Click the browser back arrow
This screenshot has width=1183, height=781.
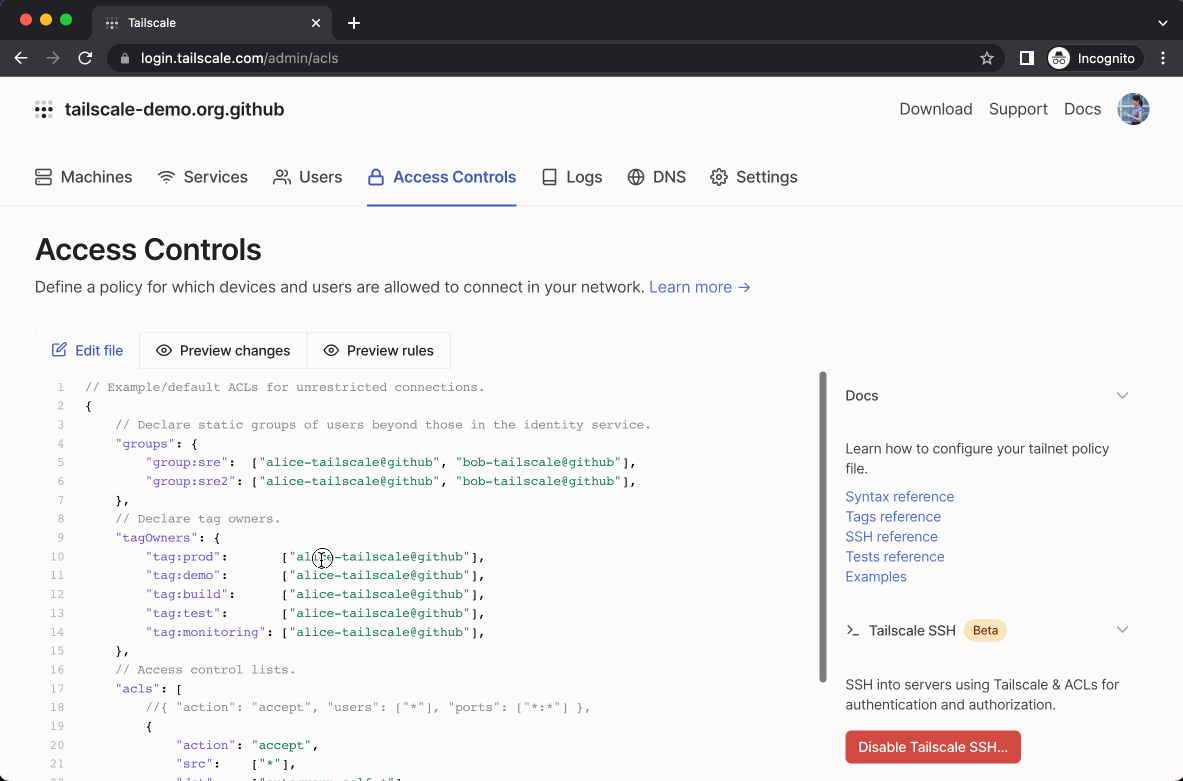pyautogui.click(x=21, y=58)
